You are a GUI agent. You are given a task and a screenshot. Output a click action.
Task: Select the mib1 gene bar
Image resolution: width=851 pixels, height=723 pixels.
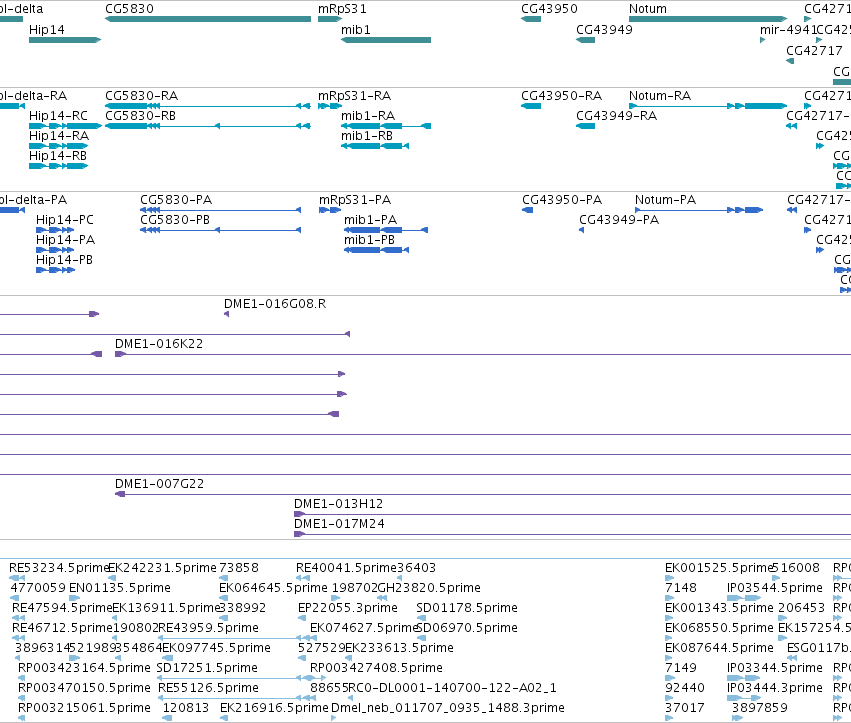click(x=386, y=40)
